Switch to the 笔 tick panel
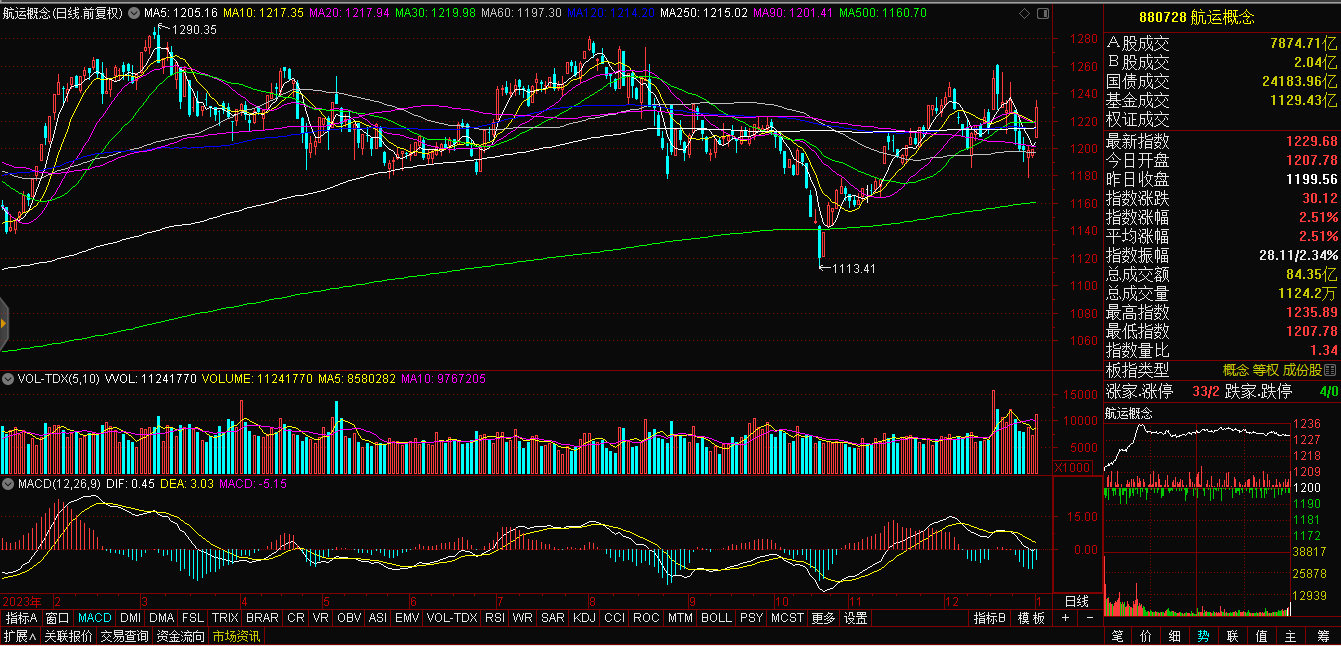 [1117, 636]
